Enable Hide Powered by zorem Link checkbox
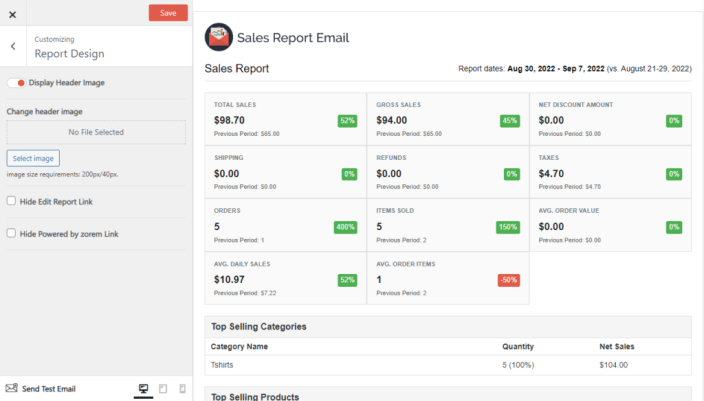Viewport: 704px width, 401px height. (x=11, y=233)
